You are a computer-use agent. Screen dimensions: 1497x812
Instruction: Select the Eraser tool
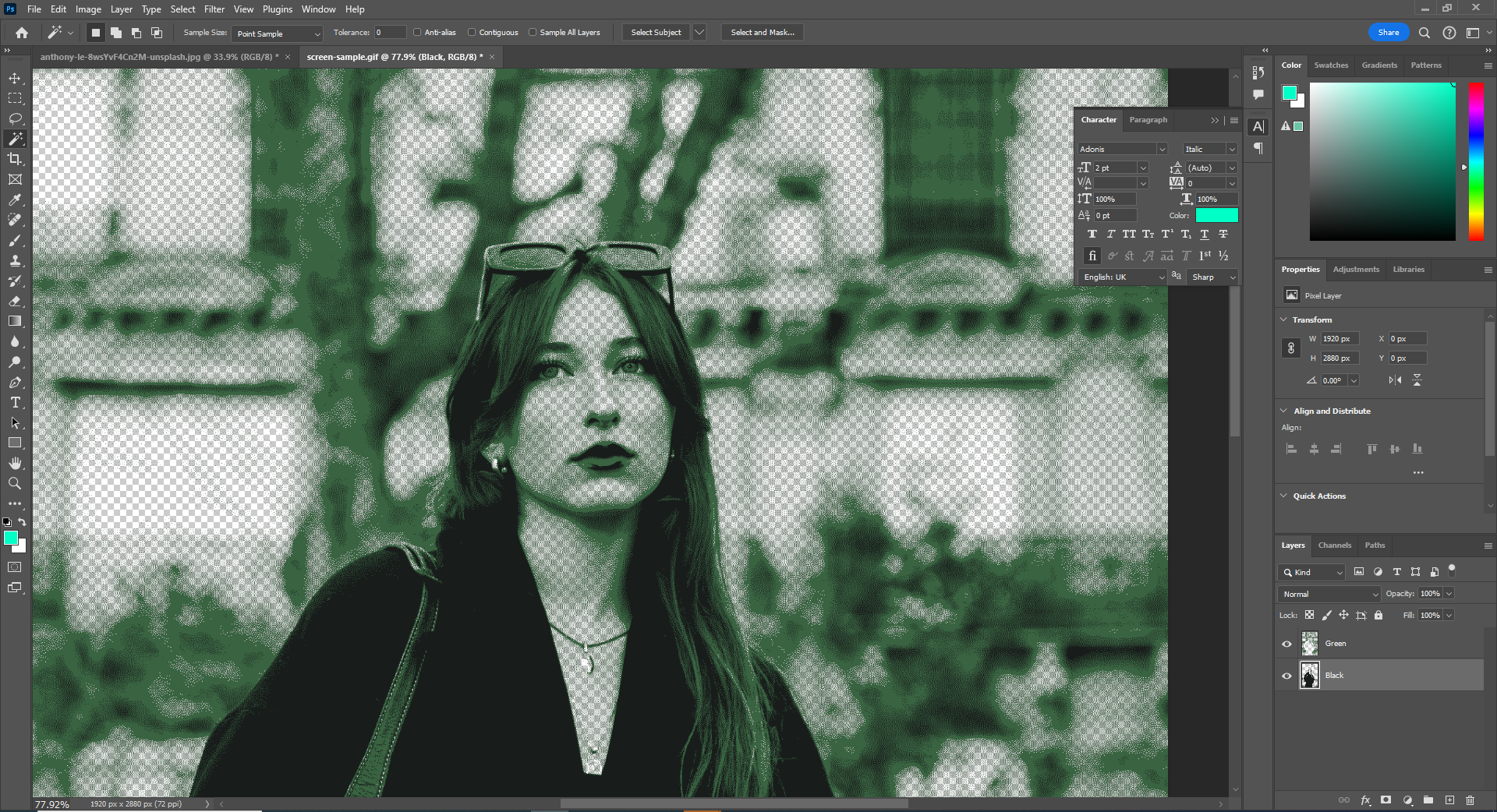[x=15, y=301]
